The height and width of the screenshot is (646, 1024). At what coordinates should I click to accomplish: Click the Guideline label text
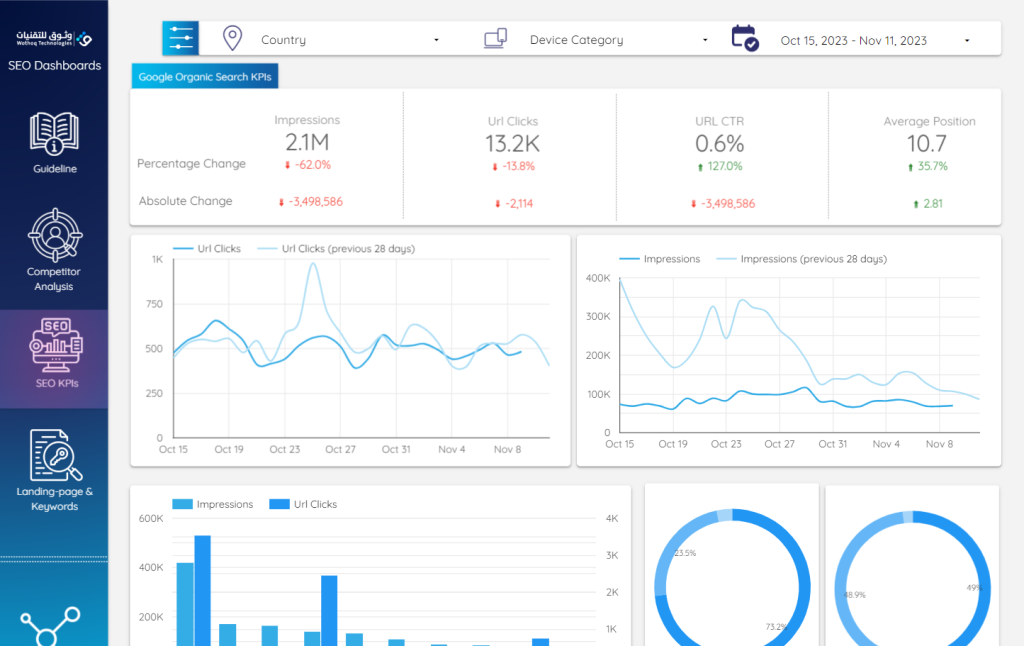54,168
